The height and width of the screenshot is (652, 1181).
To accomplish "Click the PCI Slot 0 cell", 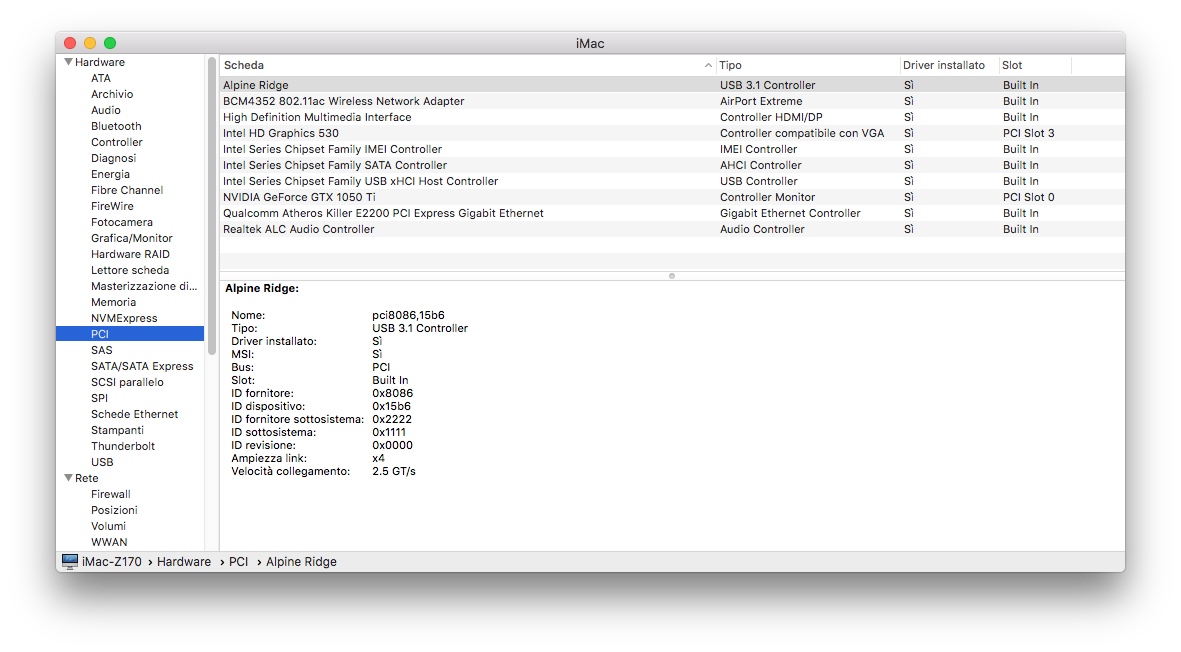I will [x=1028, y=197].
